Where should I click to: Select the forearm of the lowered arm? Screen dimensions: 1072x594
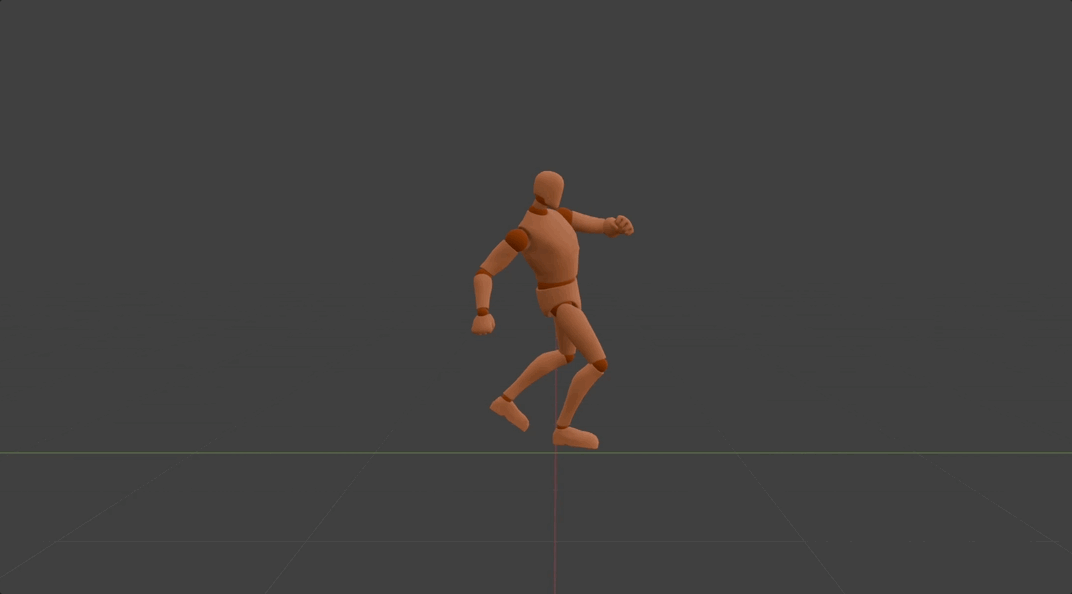click(x=483, y=292)
